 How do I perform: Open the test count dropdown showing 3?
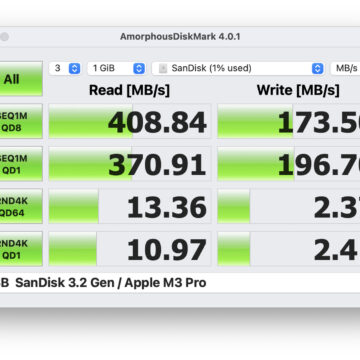pos(65,68)
